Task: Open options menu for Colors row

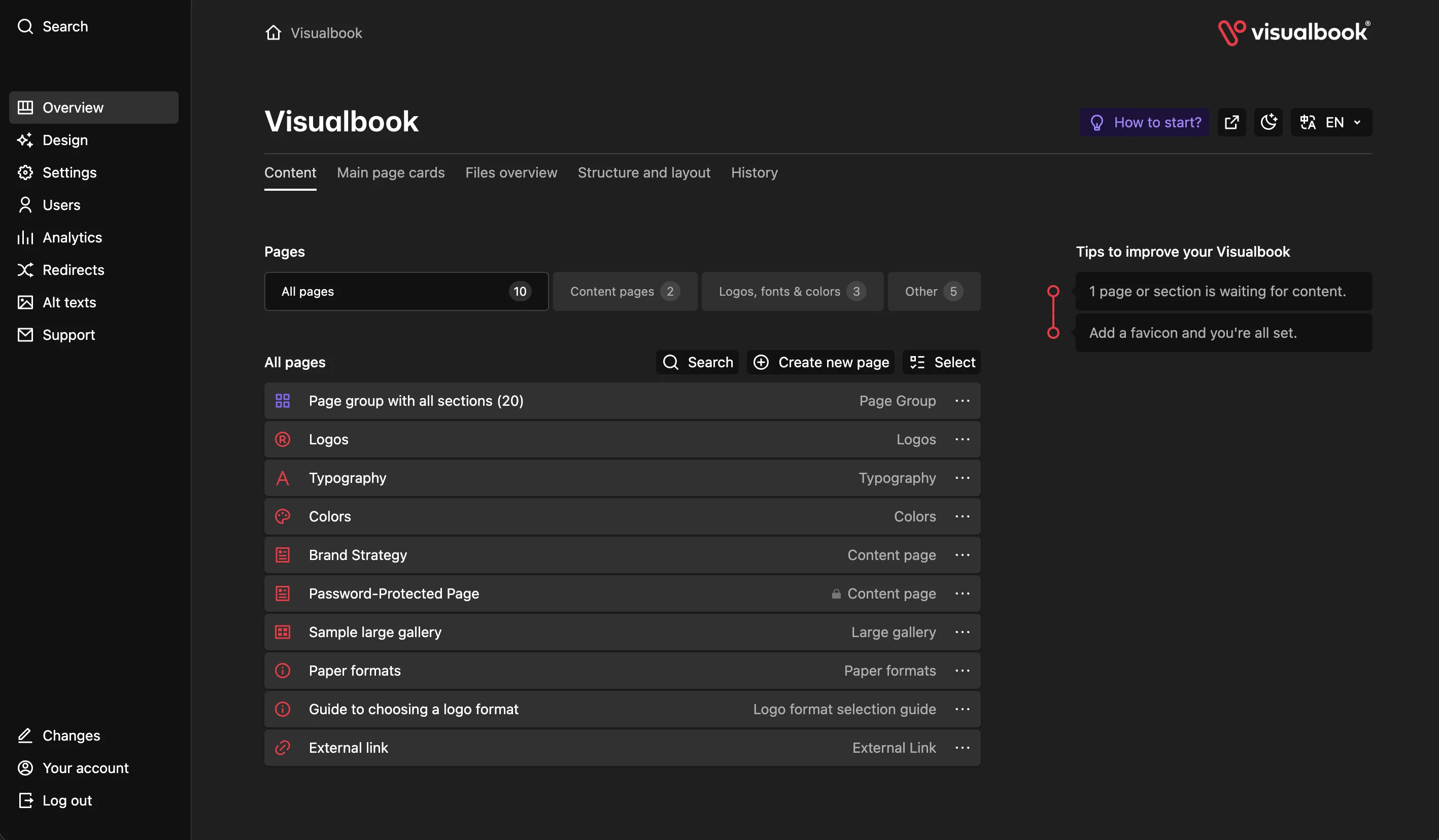Action: click(x=962, y=516)
